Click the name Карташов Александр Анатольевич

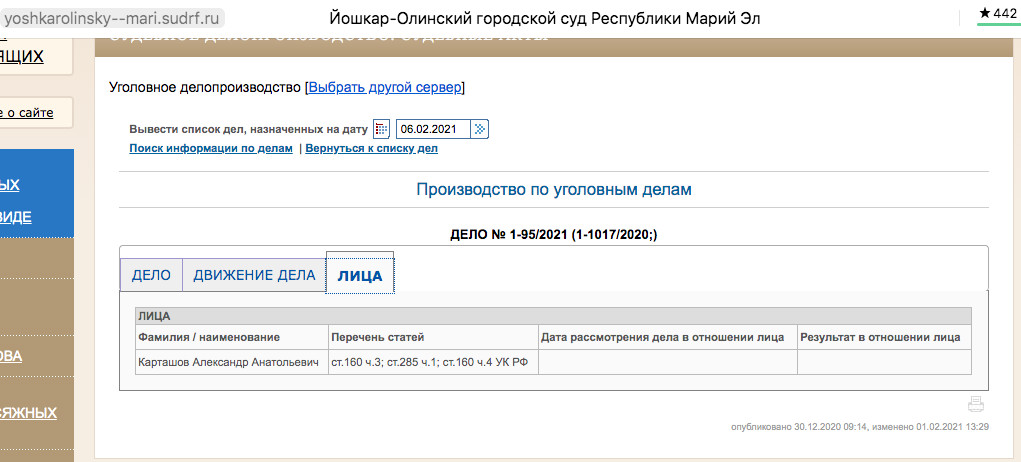coord(231,361)
